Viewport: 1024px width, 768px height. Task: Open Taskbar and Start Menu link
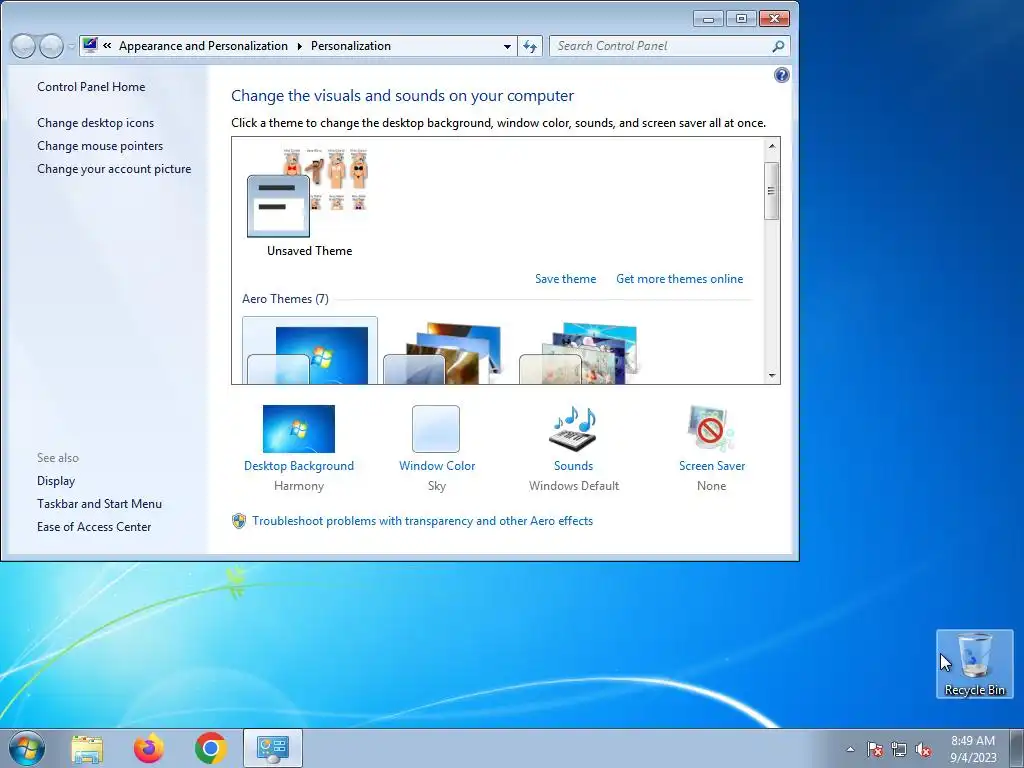pos(99,504)
